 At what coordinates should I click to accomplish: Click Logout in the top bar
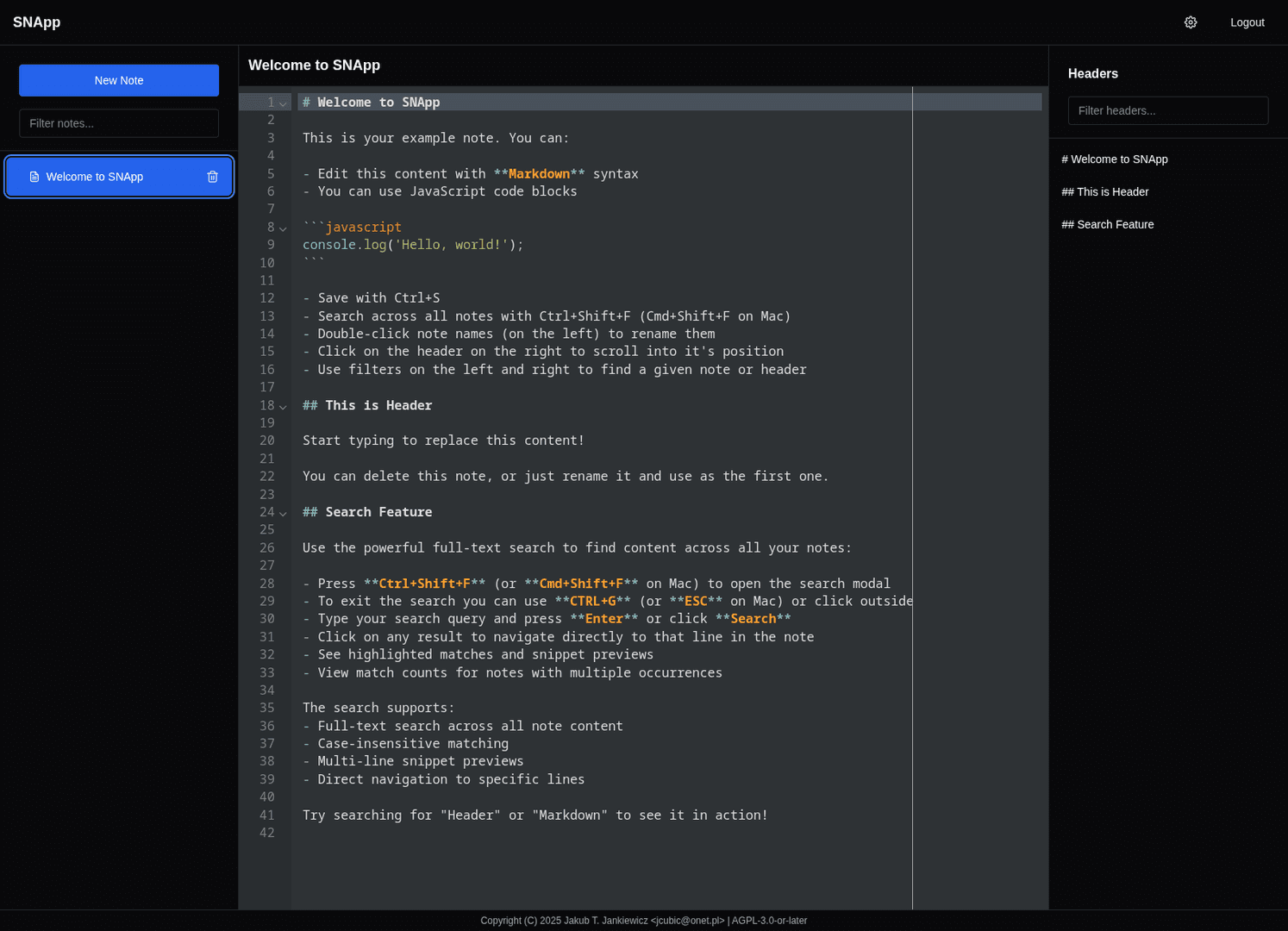[1247, 22]
